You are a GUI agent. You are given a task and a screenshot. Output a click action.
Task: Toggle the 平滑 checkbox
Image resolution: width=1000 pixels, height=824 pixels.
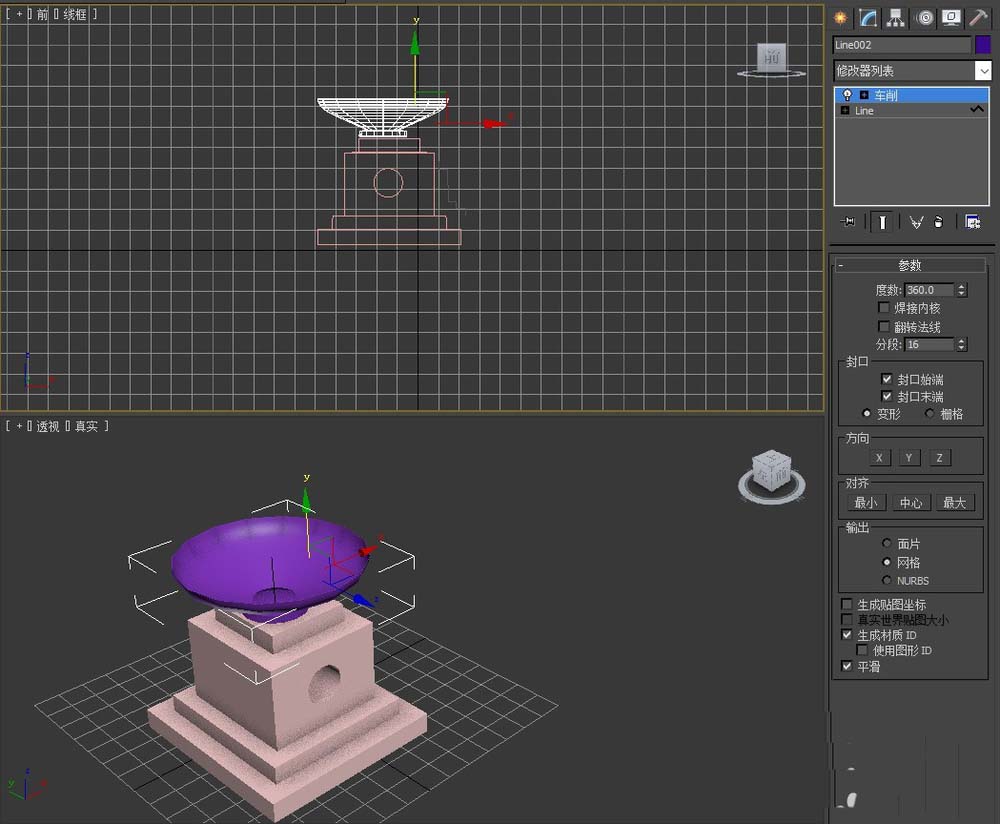coord(847,666)
